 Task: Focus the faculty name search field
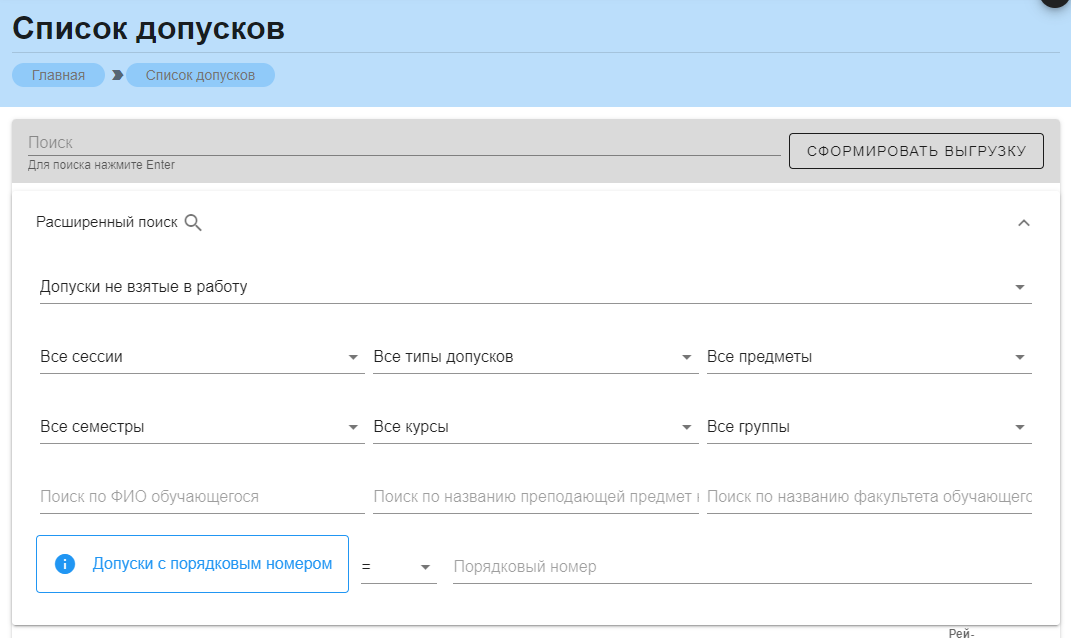(x=868, y=497)
